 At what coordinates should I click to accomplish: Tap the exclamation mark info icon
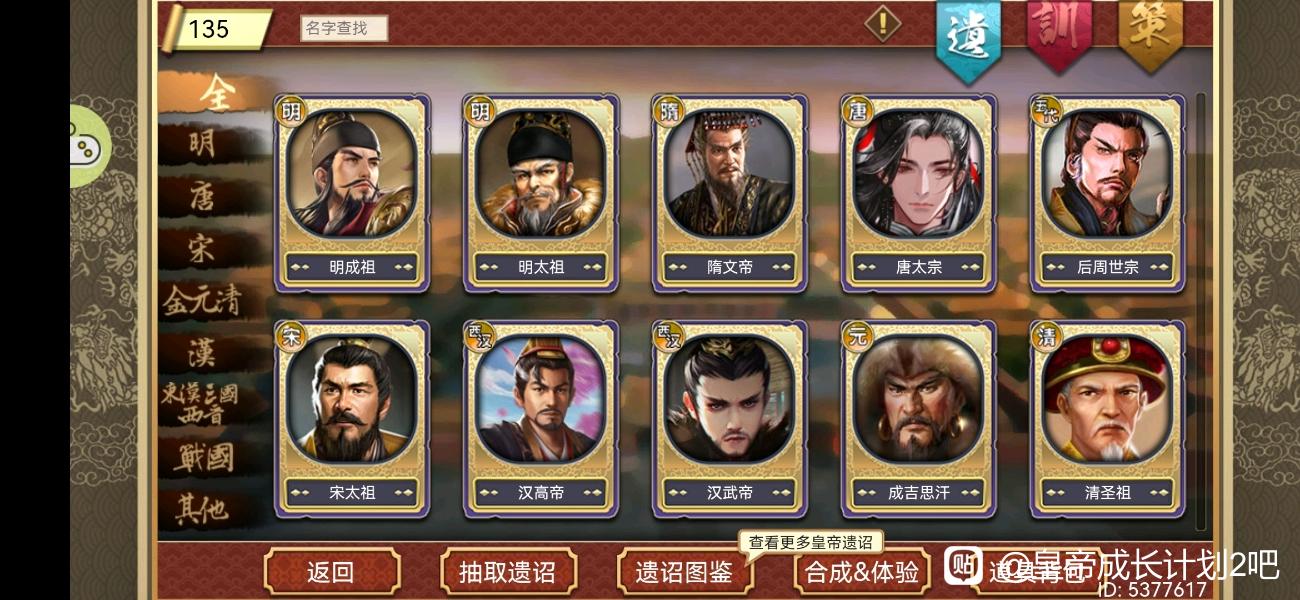tap(882, 23)
